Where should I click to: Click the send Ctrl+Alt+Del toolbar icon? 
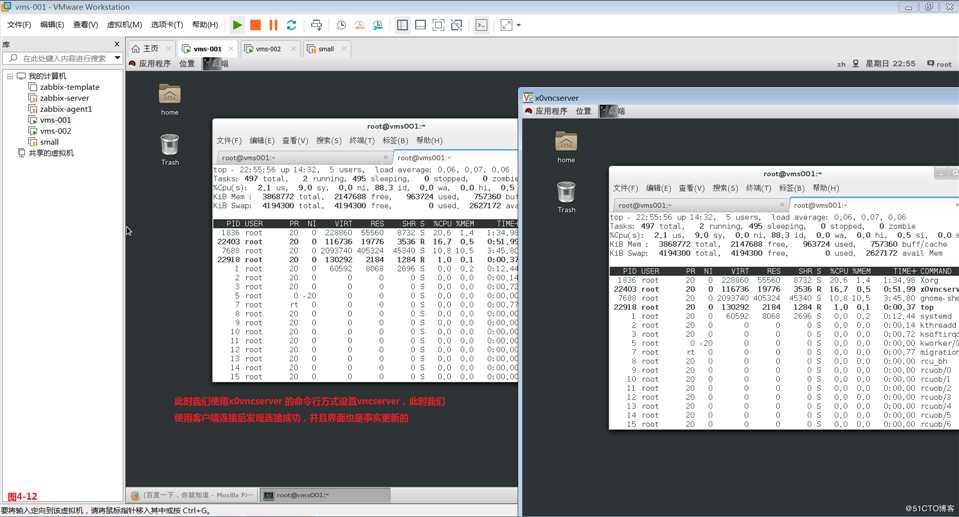pos(316,25)
